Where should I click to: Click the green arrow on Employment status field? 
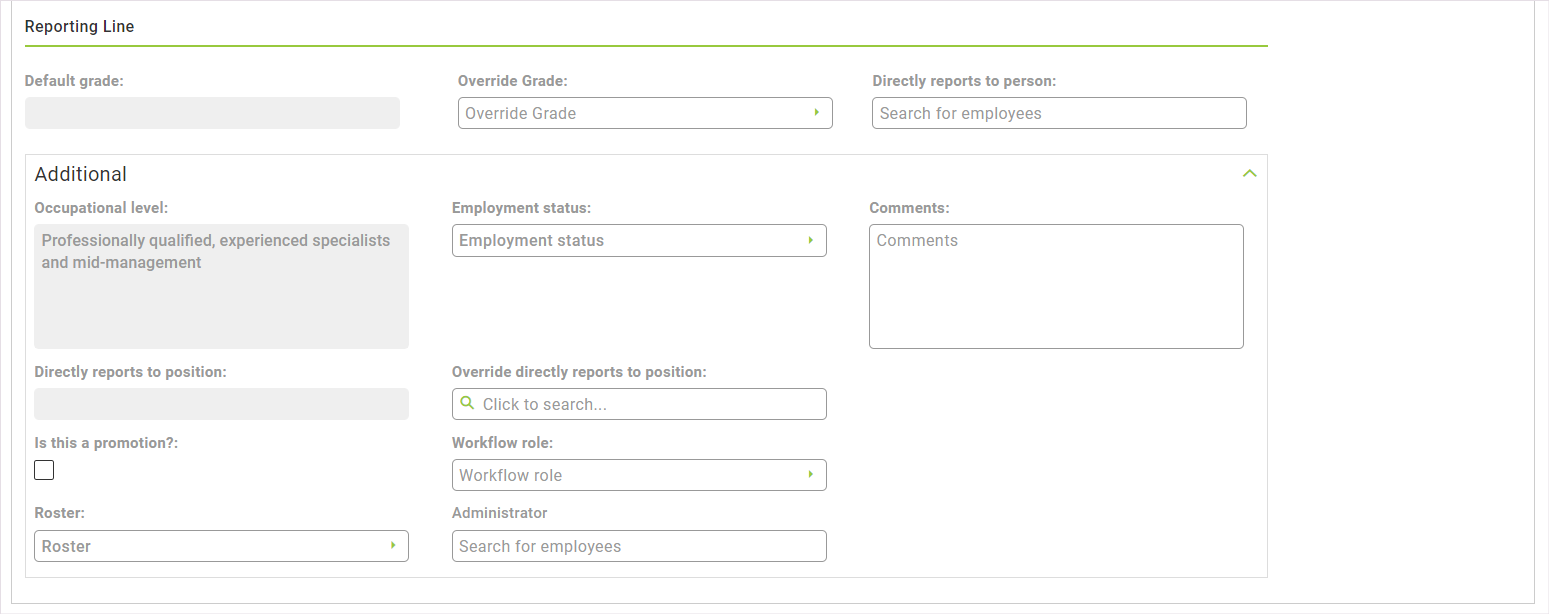[x=810, y=240]
